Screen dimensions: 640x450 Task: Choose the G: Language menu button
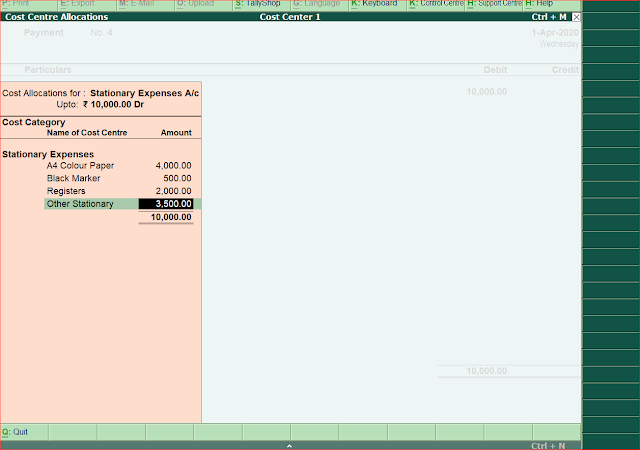[x=320, y=4]
